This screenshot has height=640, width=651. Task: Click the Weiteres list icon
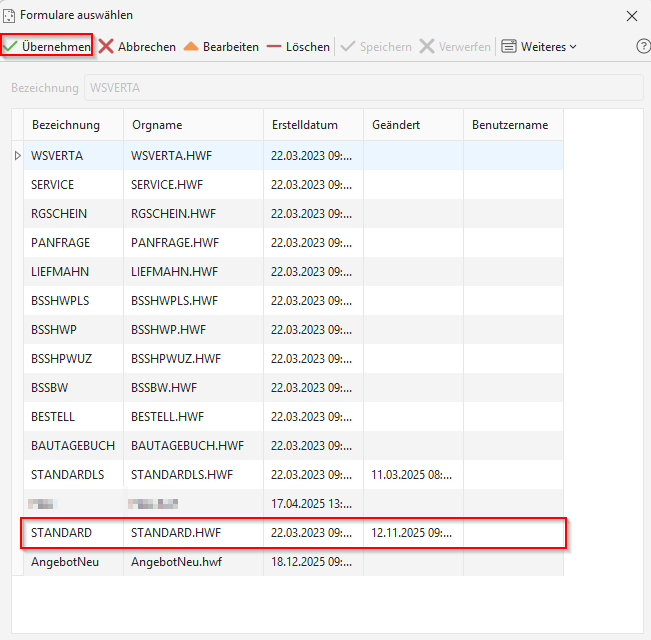coord(509,46)
